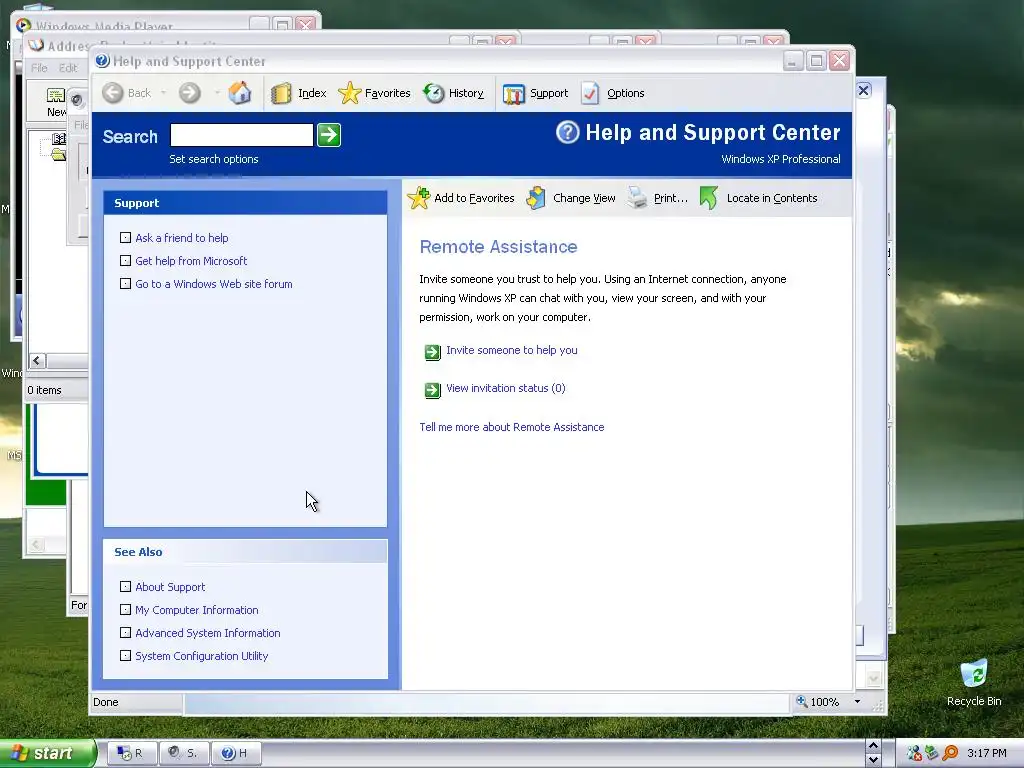
Task: Click Locate in Contents green arrow
Action: coord(709,198)
